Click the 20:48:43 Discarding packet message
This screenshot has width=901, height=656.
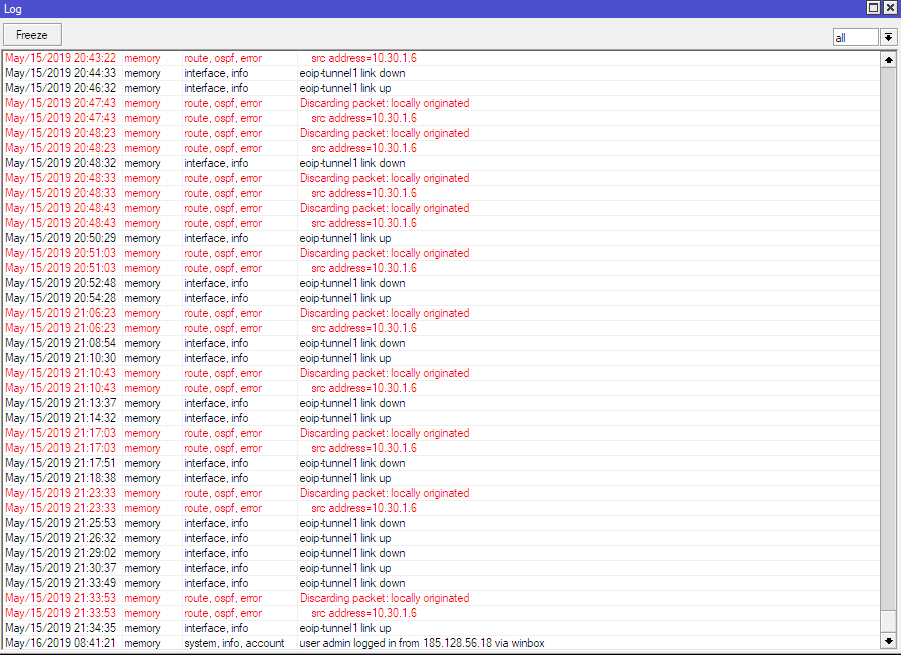pyautogui.click(x=384, y=209)
